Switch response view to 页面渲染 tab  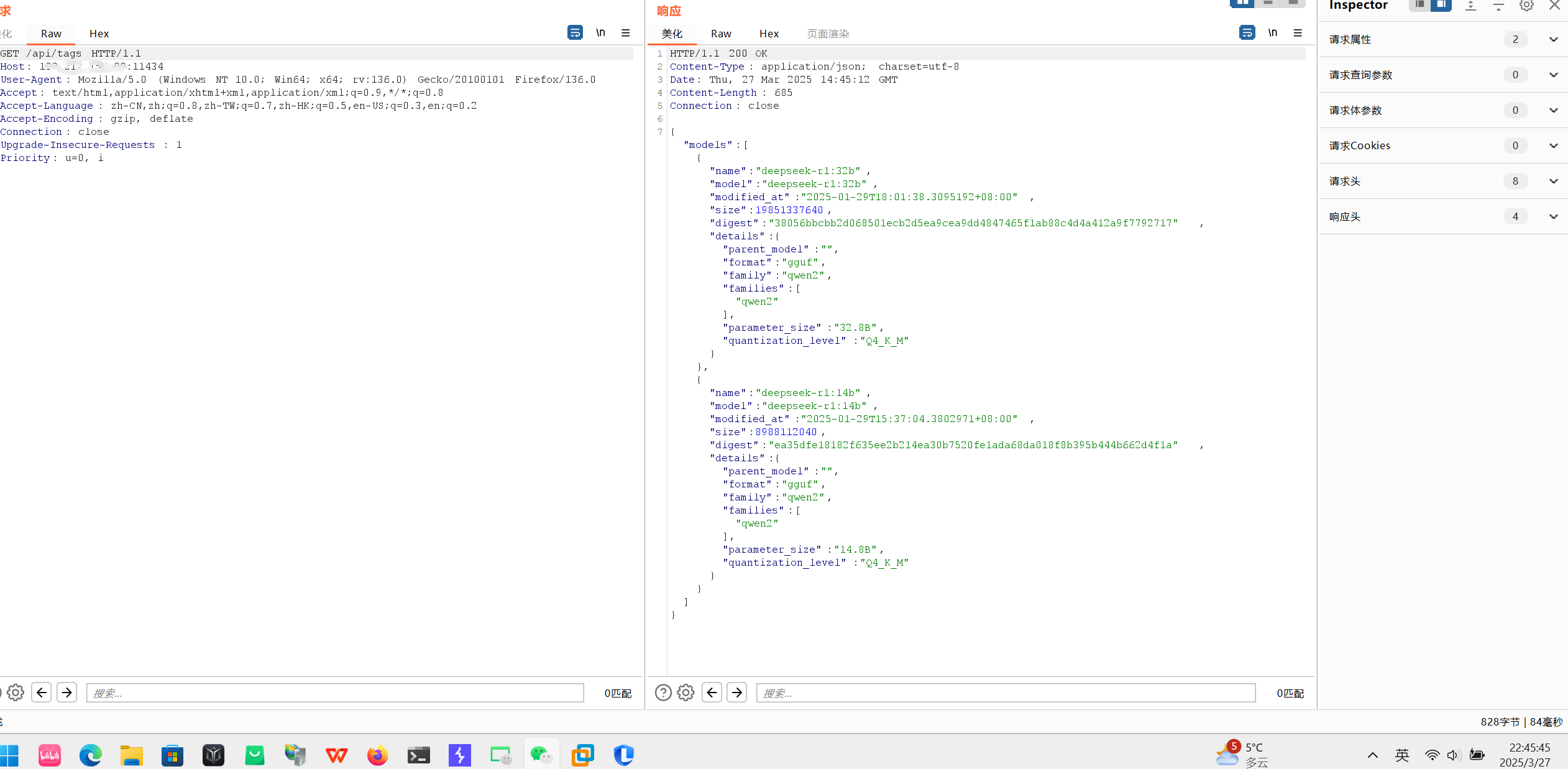coord(827,34)
